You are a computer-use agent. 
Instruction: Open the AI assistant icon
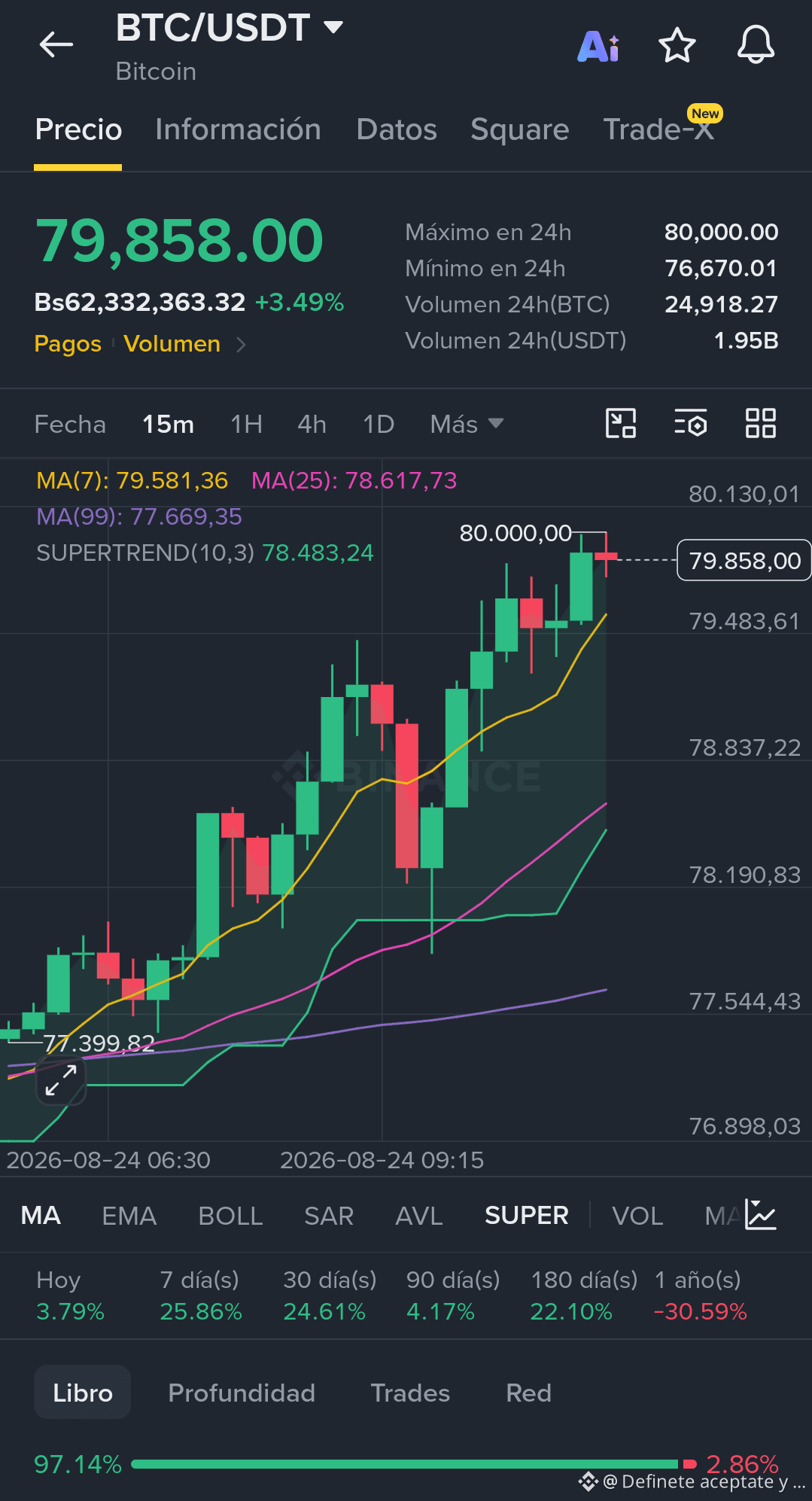pyautogui.click(x=599, y=46)
